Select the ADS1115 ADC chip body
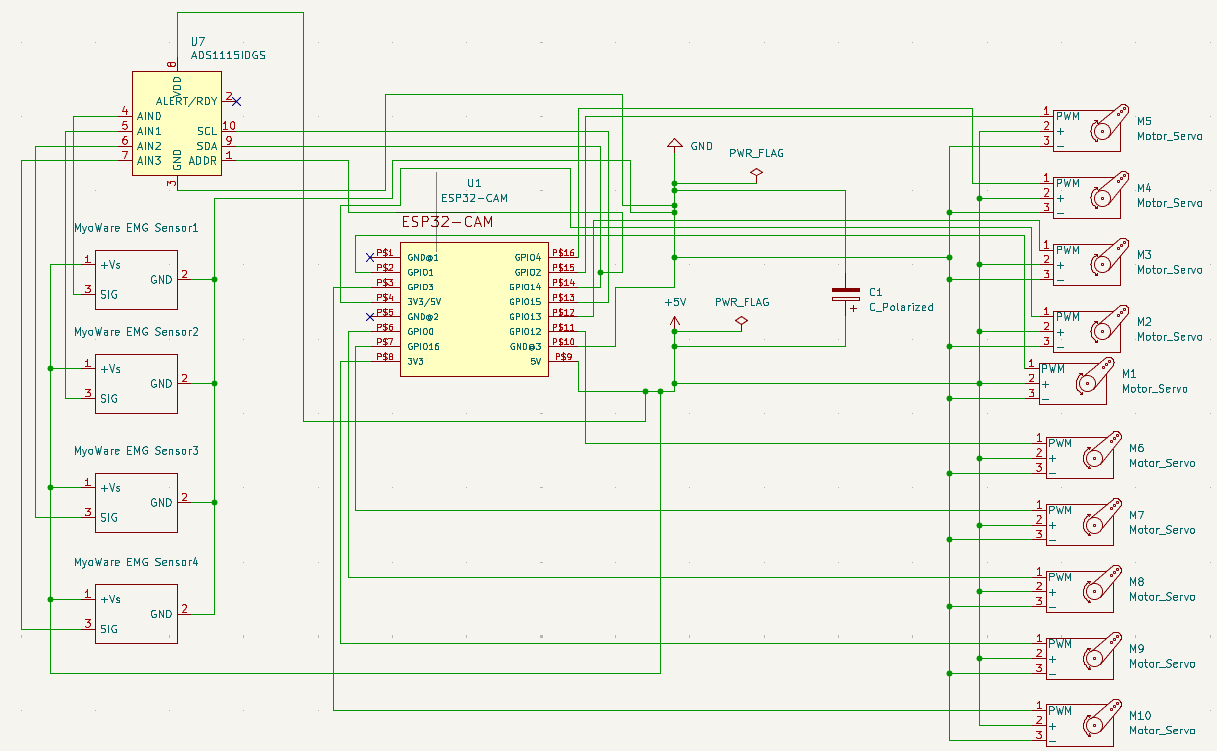Viewport: 1217px width, 751px height. 177,123
